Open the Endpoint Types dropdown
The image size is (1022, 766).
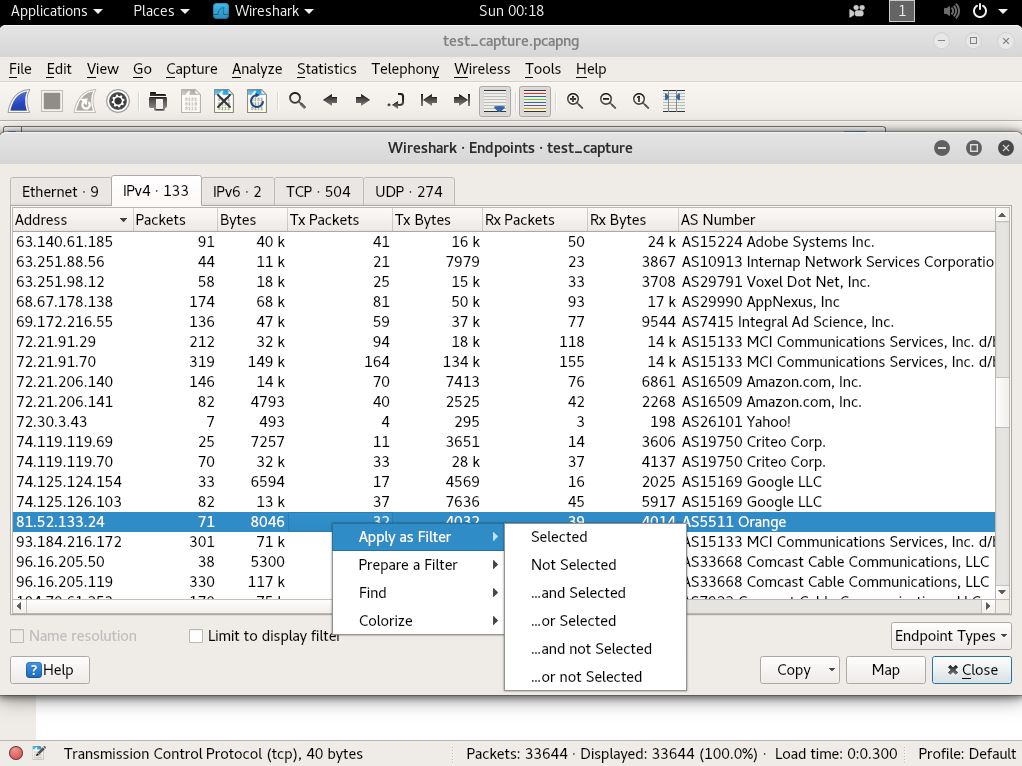[x=951, y=636]
